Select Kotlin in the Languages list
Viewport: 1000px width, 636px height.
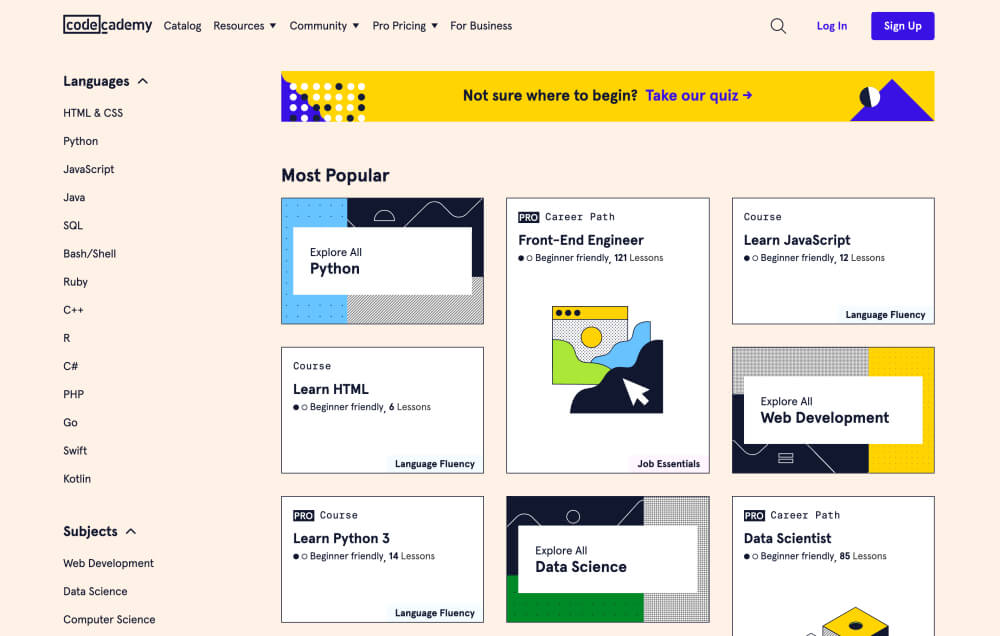click(77, 478)
